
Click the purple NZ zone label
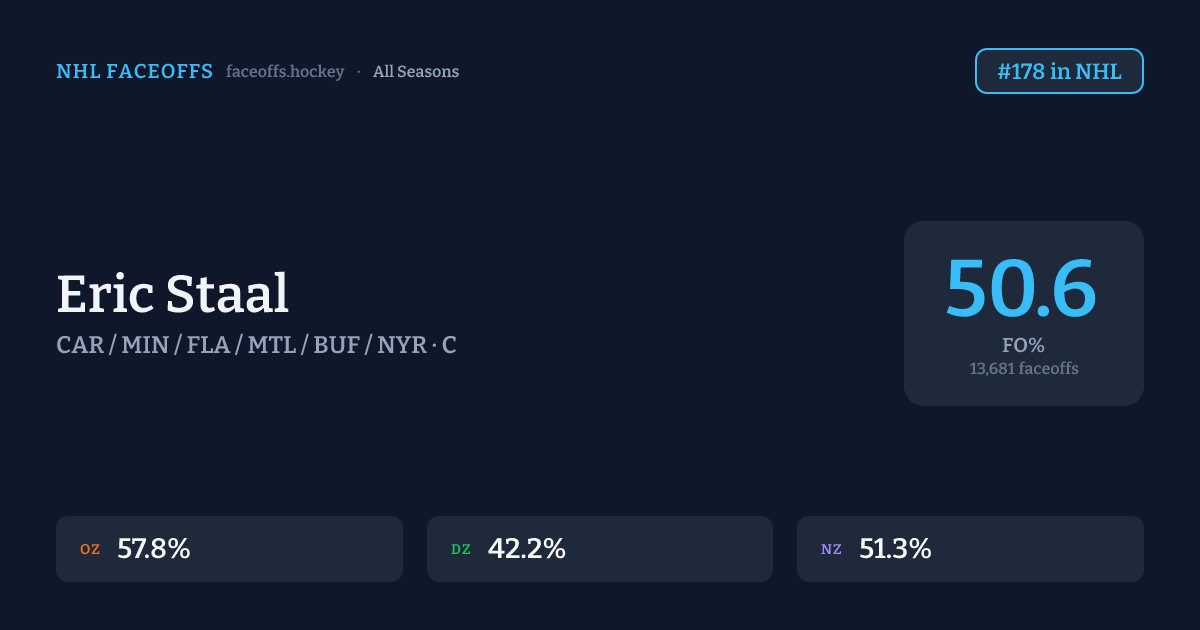831,549
